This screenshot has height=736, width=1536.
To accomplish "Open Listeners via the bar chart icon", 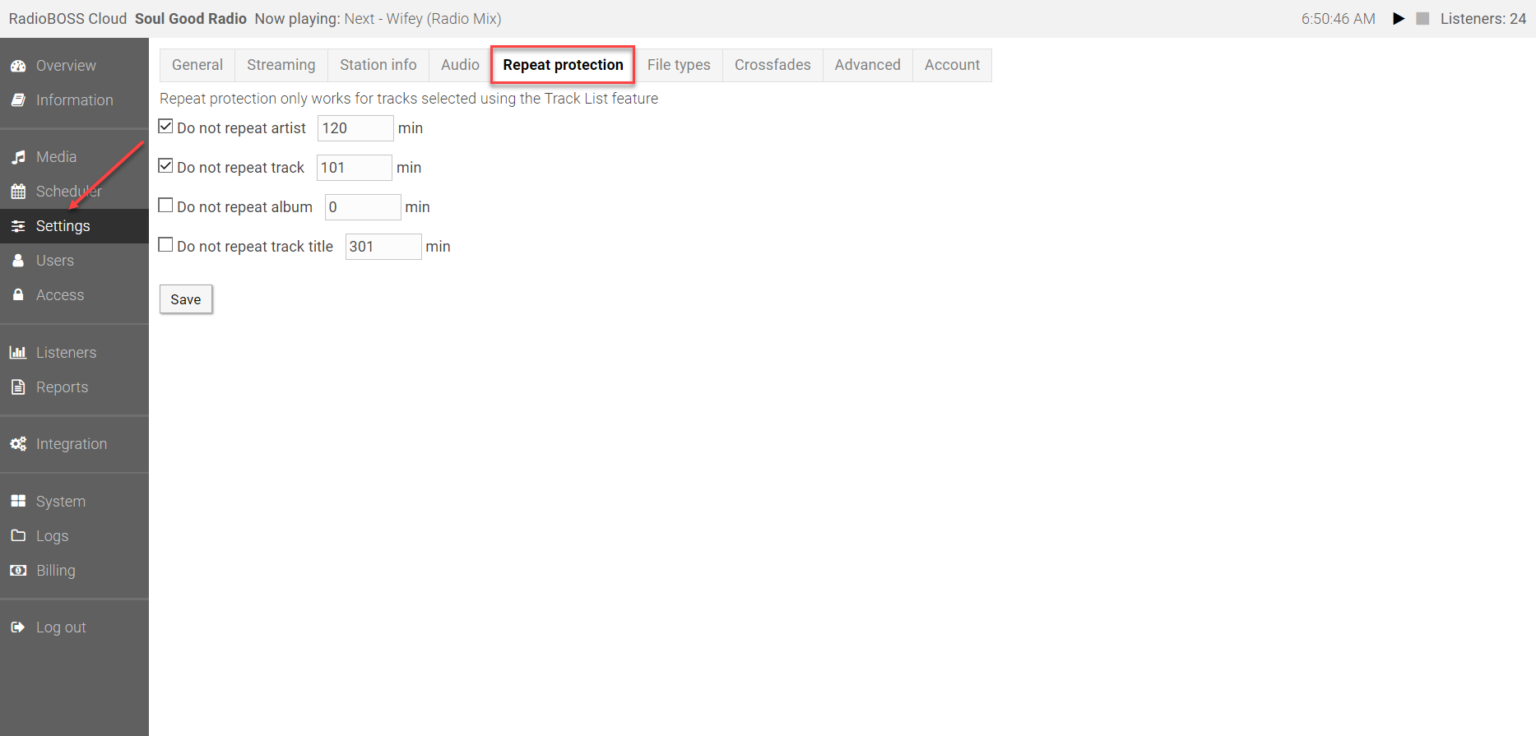I will pyautogui.click(x=18, y=353).
